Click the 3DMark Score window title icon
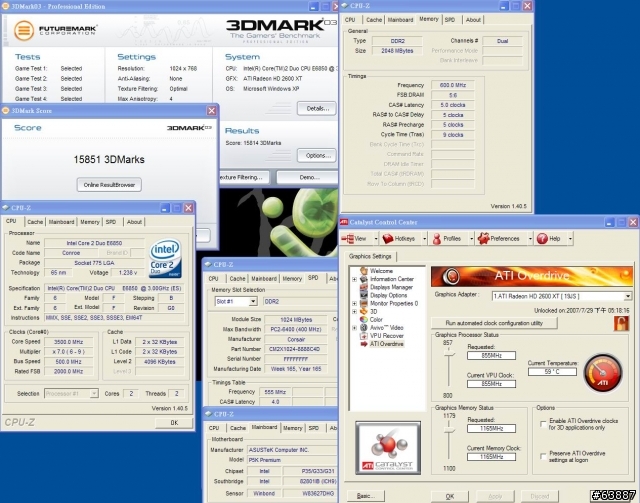 (x=6, y=111)
